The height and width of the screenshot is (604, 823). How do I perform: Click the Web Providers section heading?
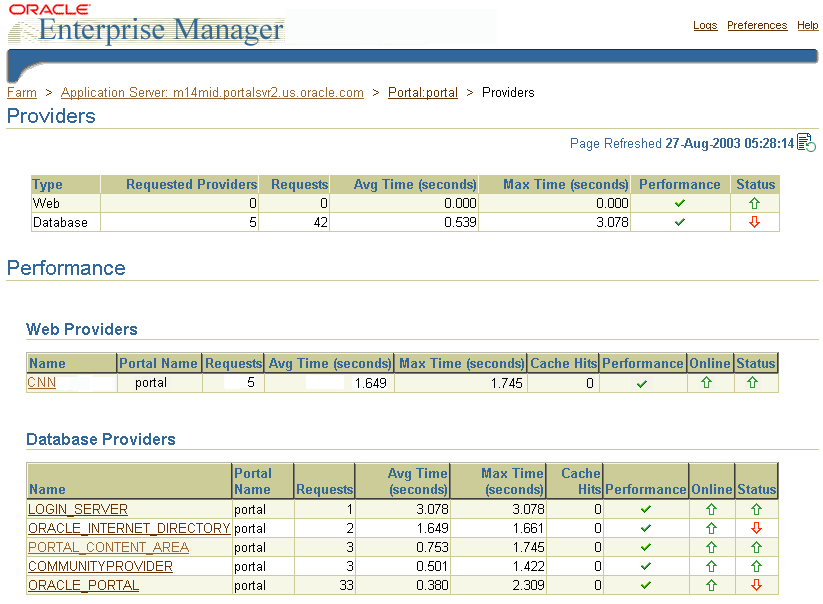82,329
